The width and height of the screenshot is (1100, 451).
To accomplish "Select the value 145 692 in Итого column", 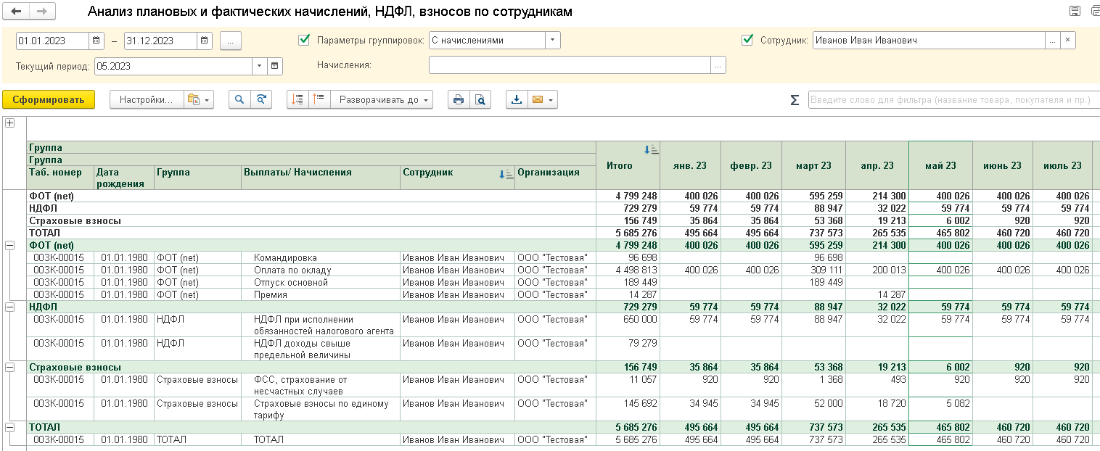I will point(638,404).
